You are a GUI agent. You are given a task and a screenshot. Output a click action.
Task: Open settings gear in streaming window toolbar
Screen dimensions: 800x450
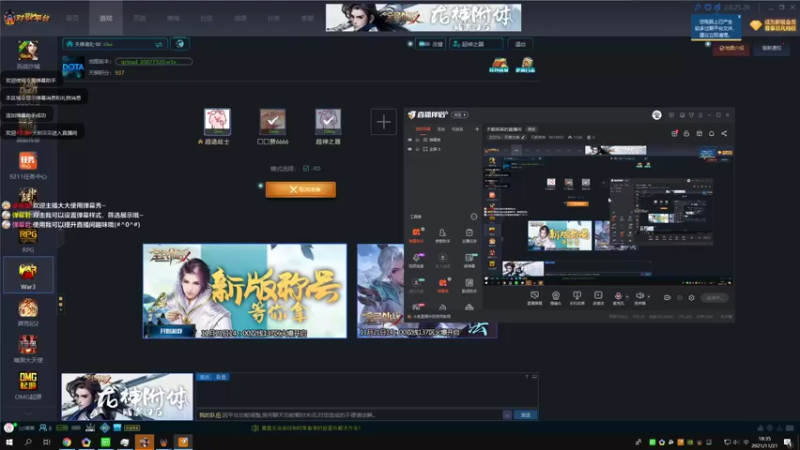click(x=691, y=297)
